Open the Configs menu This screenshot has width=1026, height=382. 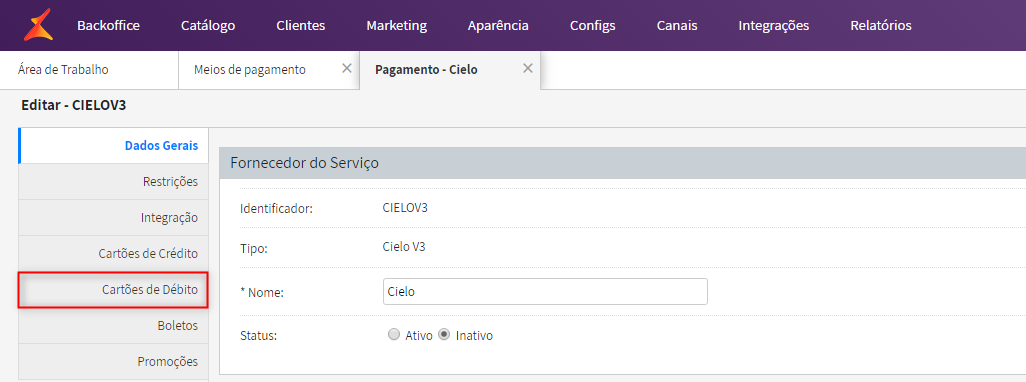coord(593,26)
